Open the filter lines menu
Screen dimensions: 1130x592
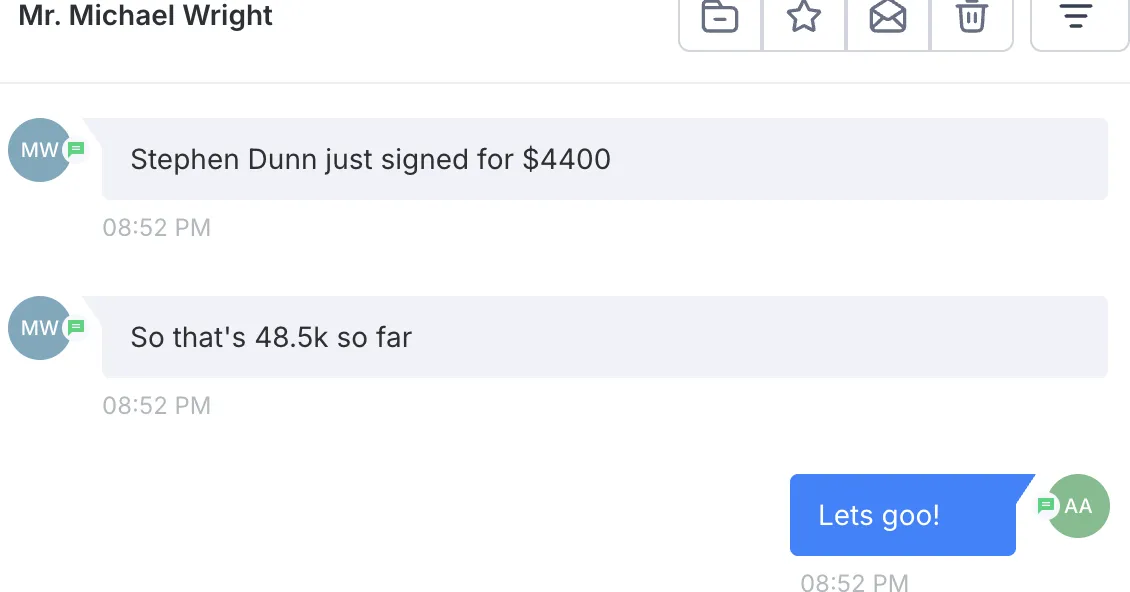(x=1077, y=17)
